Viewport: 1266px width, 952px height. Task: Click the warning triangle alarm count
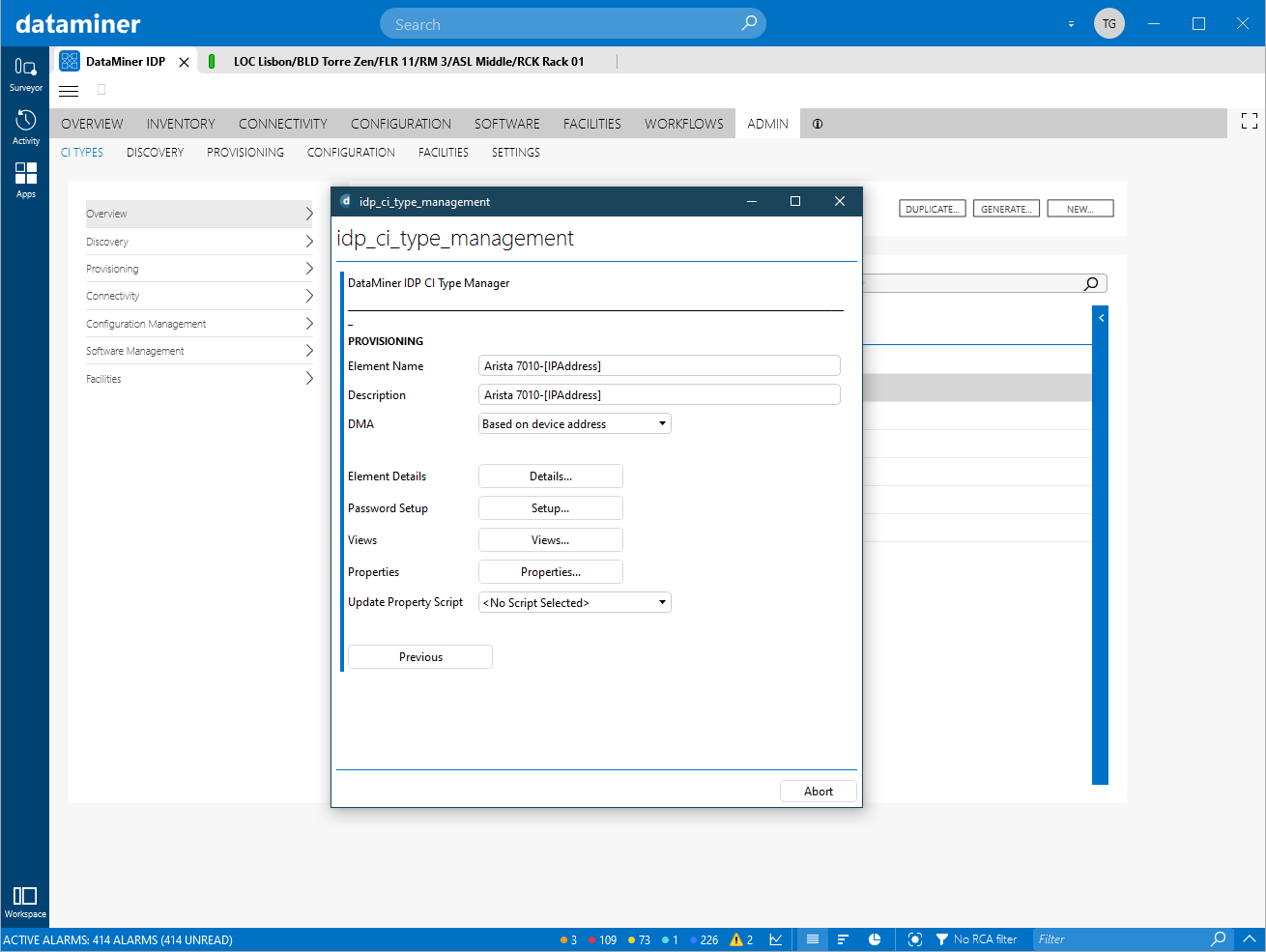click(x=741, y=939)
